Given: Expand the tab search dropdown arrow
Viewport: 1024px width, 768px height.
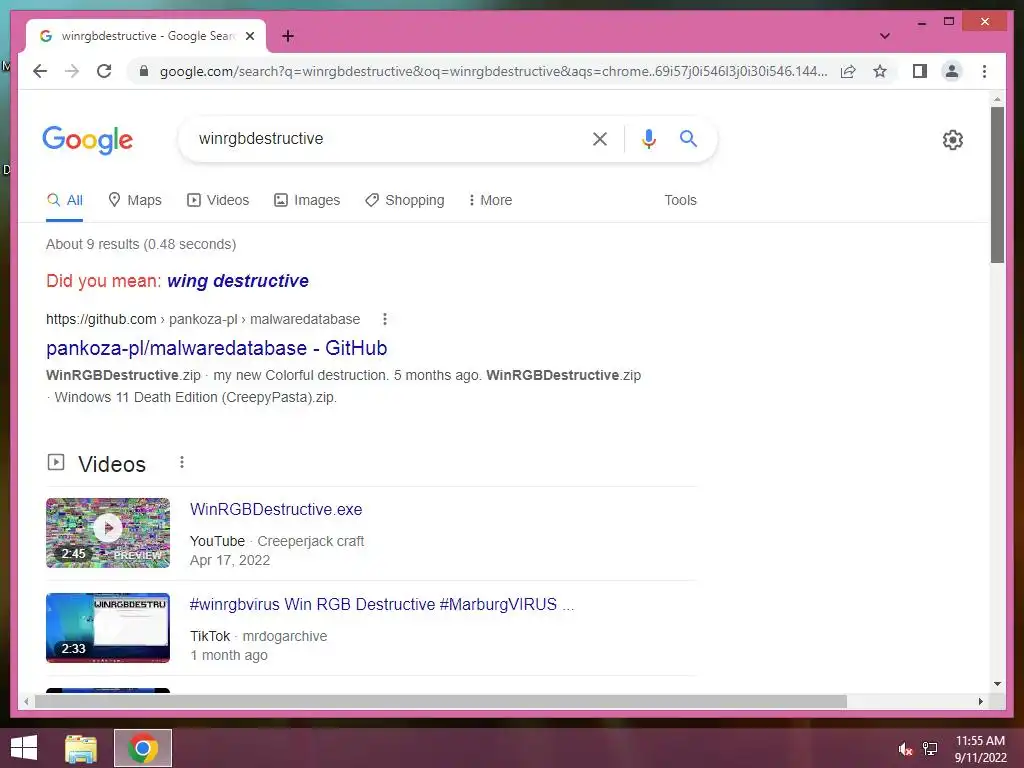Looking at the screenshot, I should click(885, 36).
